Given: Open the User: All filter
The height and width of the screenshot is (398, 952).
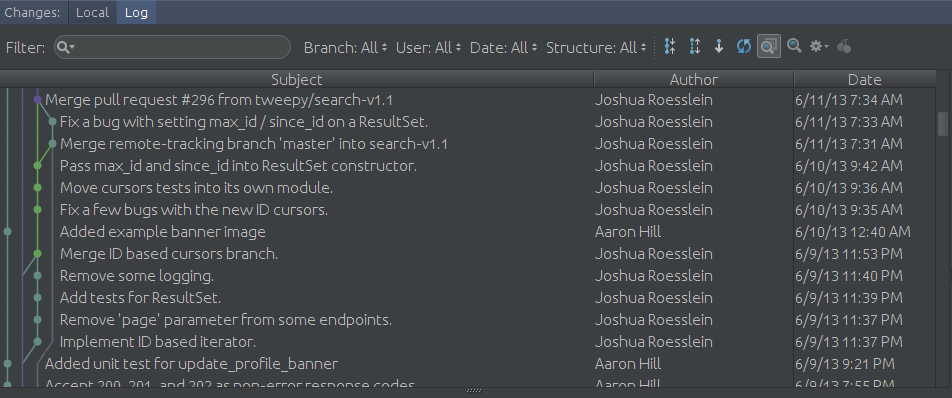Looking at the screenshot, I should coord(429,47).
